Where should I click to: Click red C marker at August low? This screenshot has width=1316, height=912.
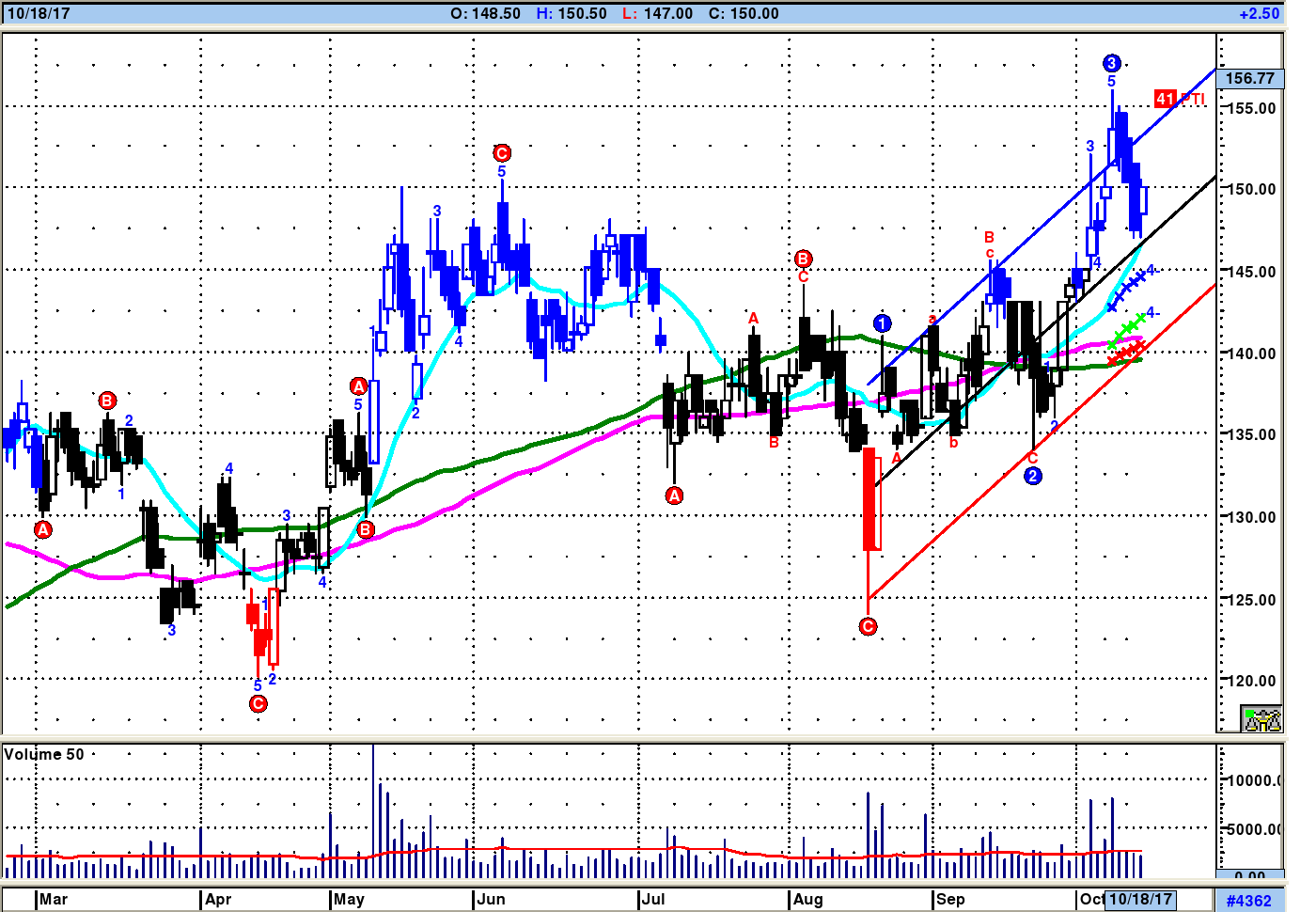point(868,626)
